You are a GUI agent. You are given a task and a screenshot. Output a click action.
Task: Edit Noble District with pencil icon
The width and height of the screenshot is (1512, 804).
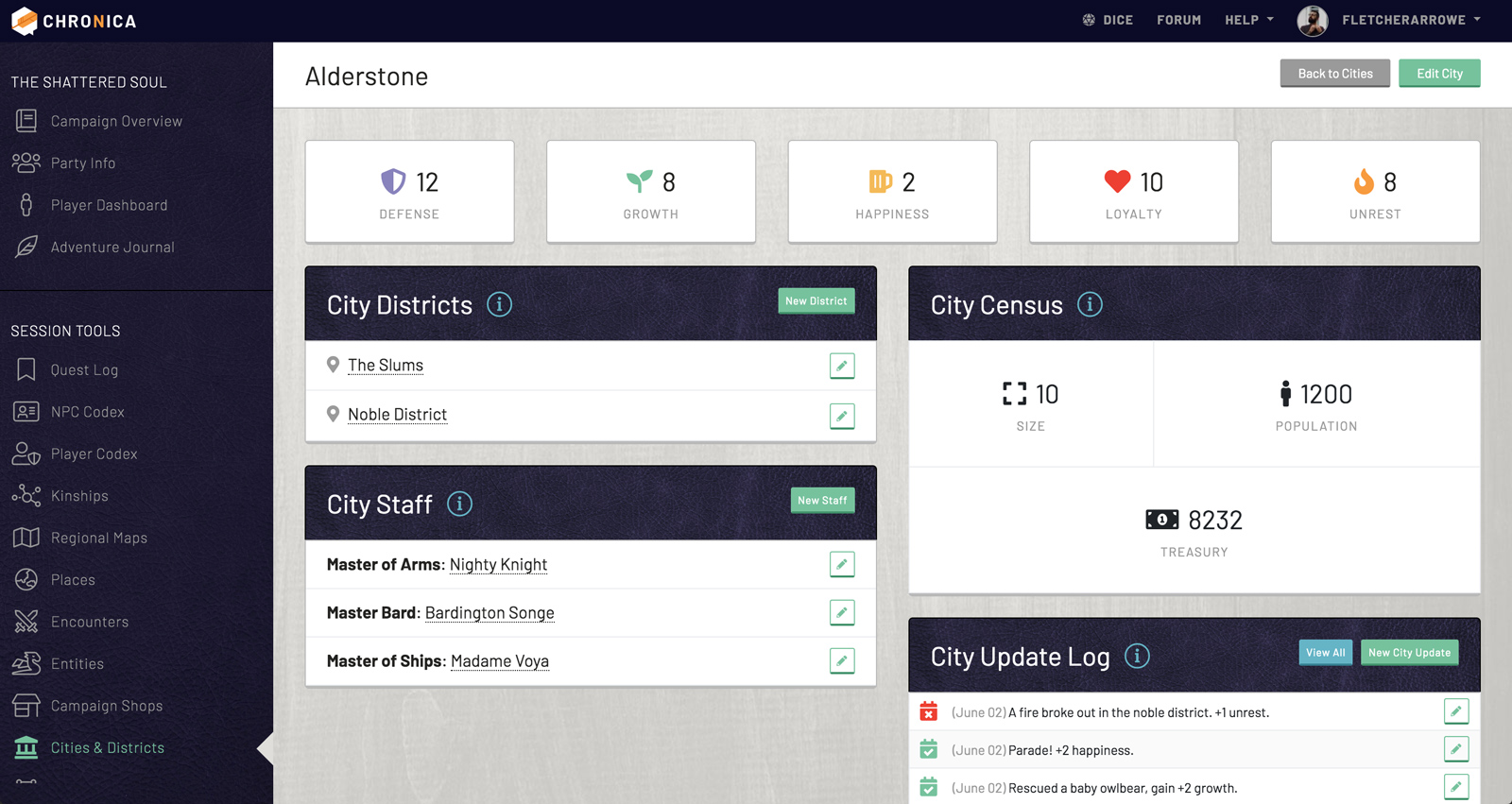[841, 416]
